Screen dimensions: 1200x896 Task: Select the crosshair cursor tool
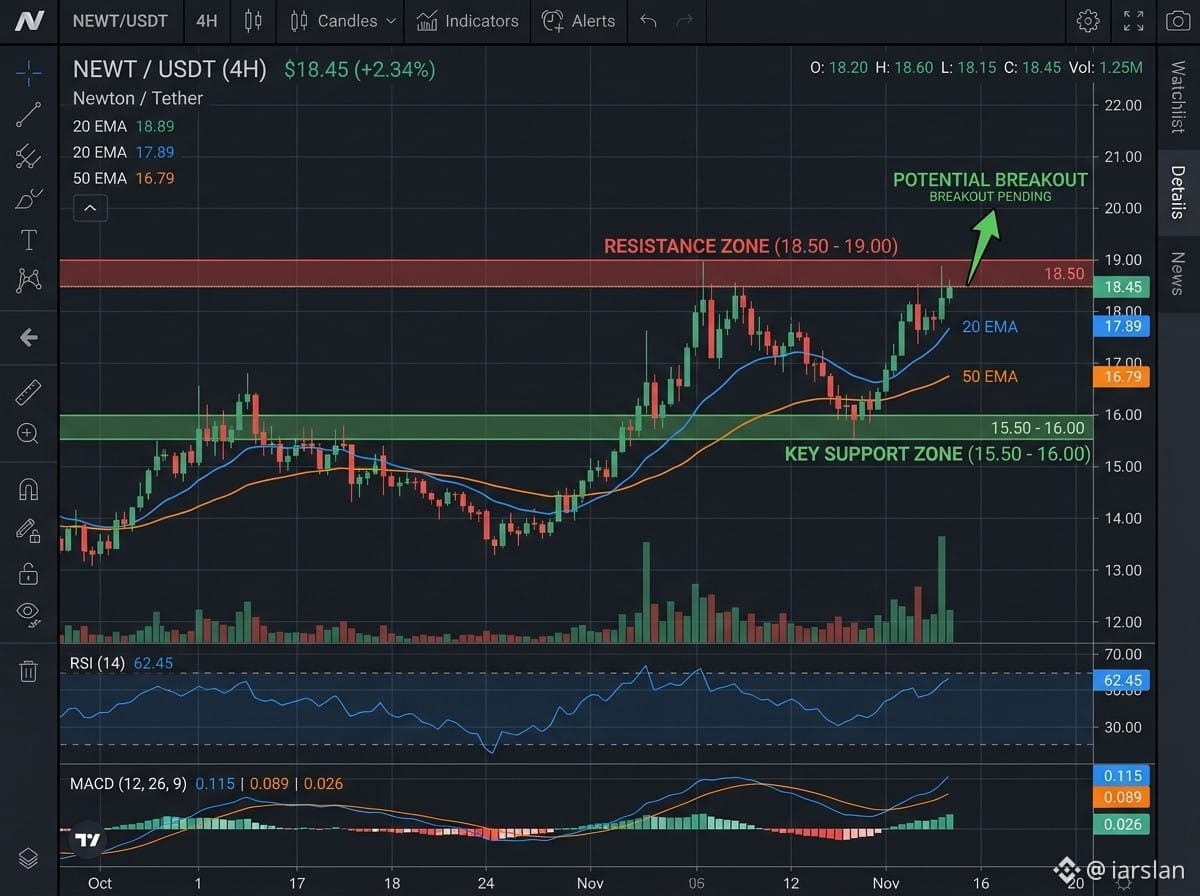[28, 71]
